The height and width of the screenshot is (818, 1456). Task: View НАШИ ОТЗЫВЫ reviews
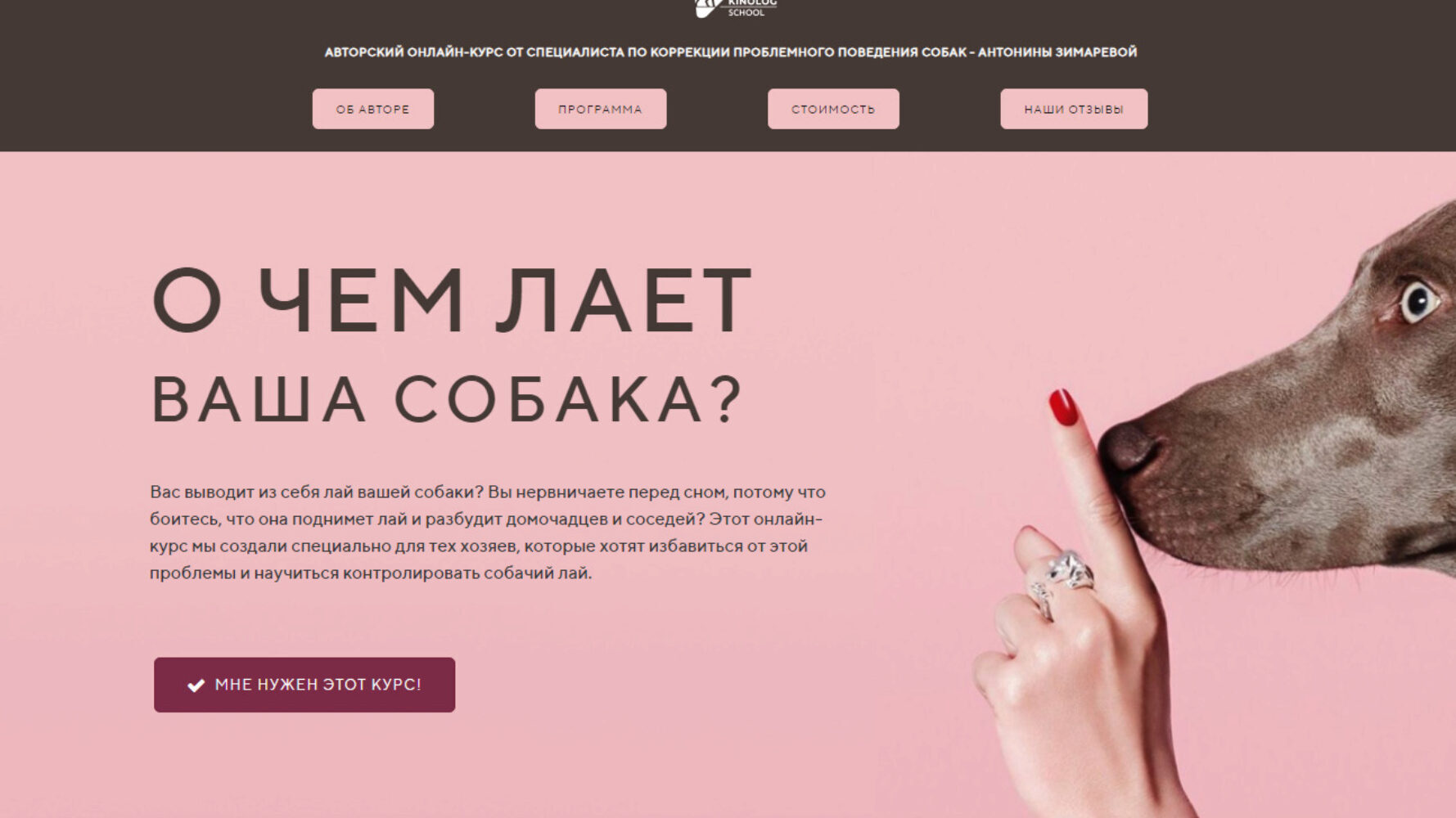coord(1074,109)
